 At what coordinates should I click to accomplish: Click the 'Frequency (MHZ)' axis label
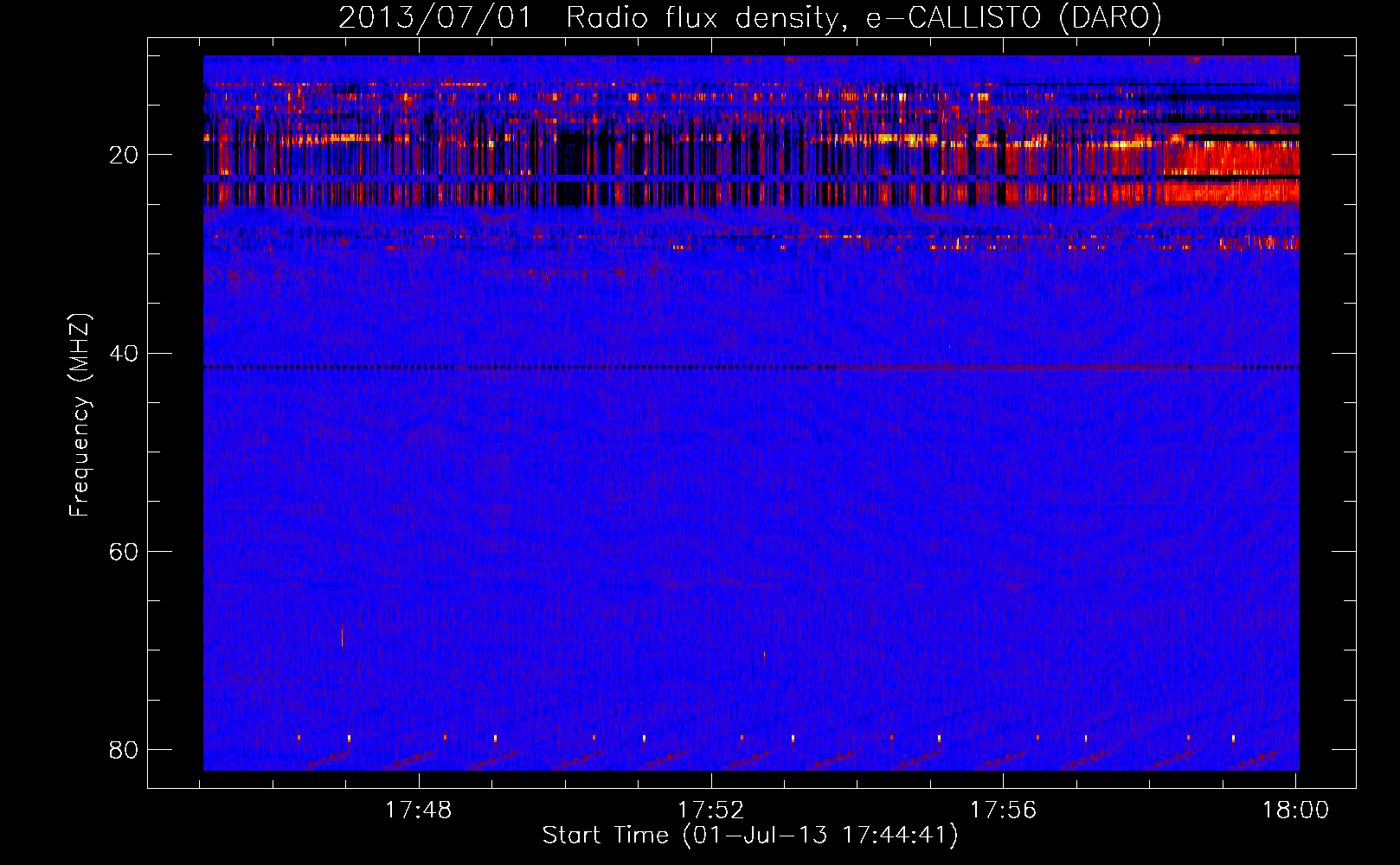click(80, 415)
